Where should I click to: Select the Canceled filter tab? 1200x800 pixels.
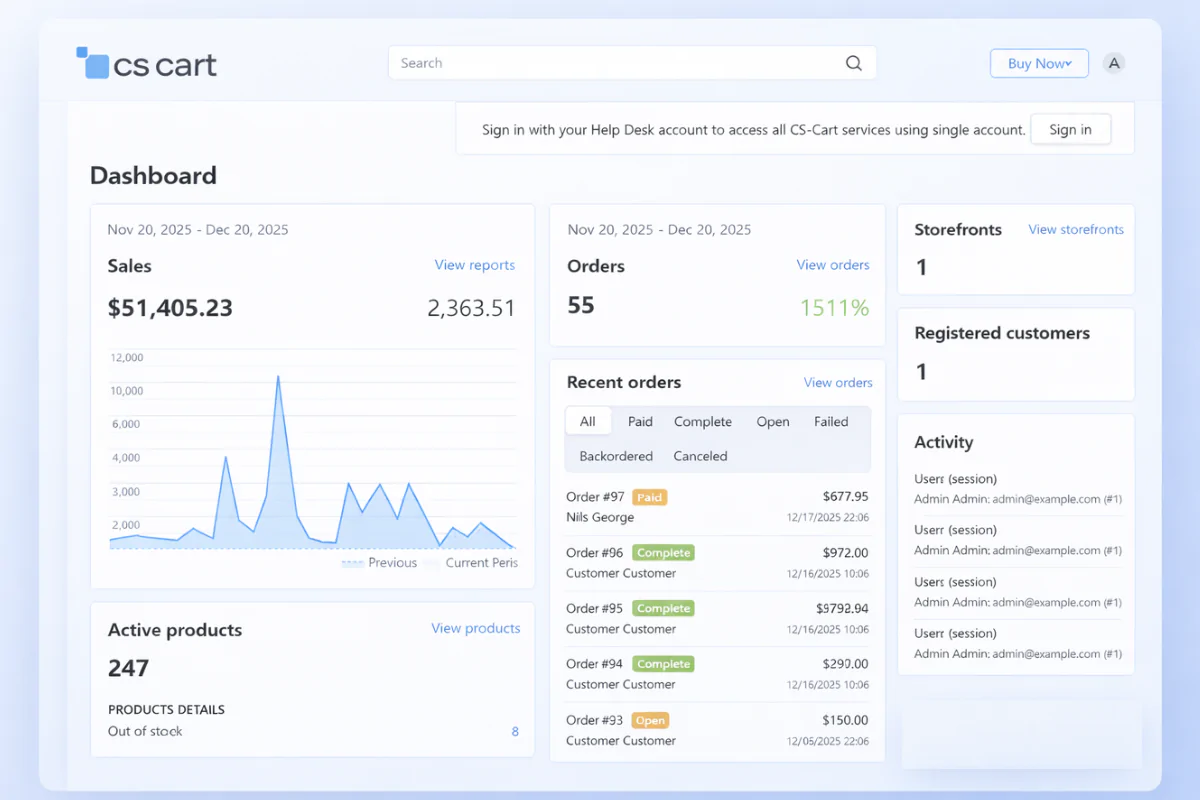point(700,456)
